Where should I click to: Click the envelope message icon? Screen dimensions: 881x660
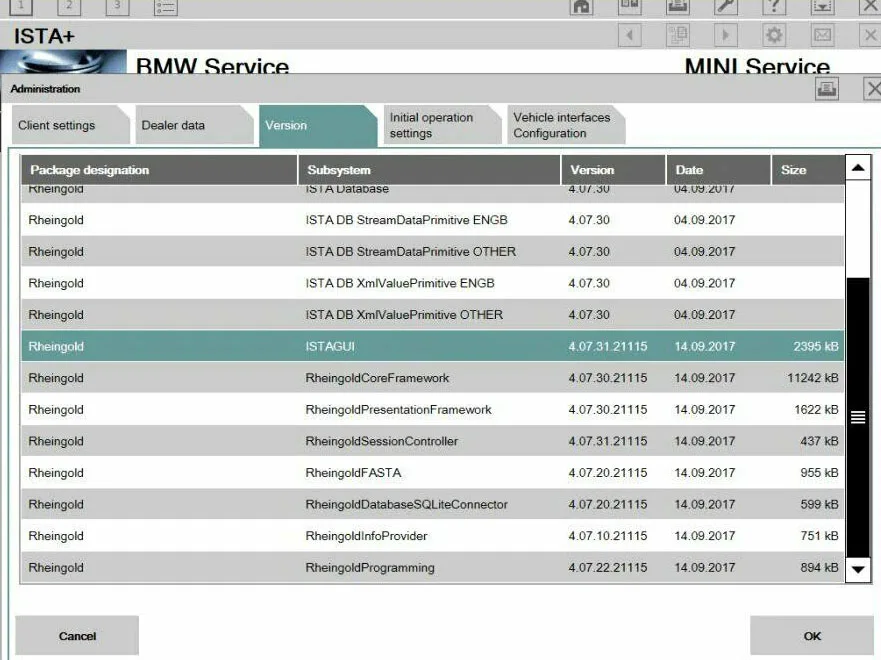(822, 35)
